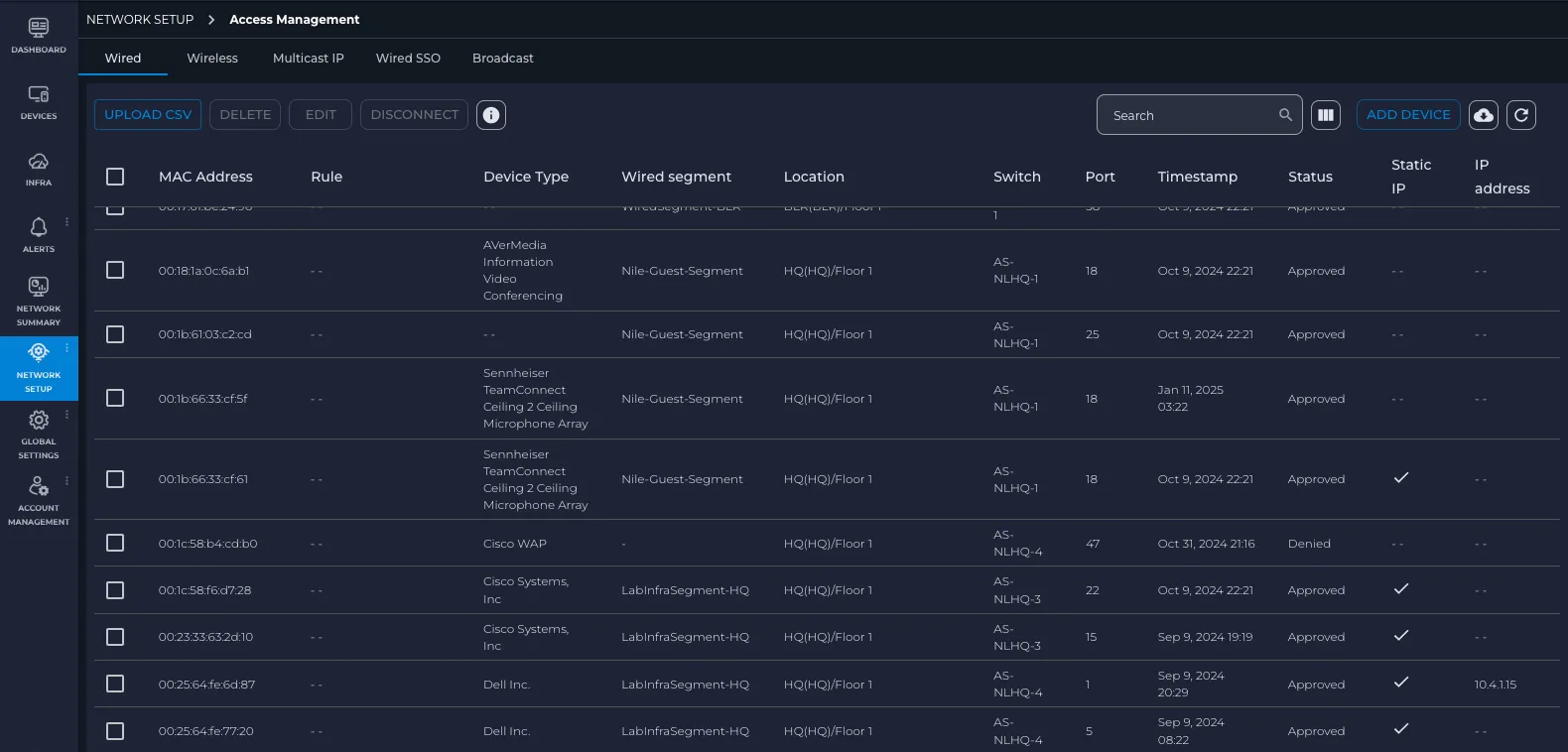Sort by the Timestamp column header
1568x752 pixels.
point(1197,177)
